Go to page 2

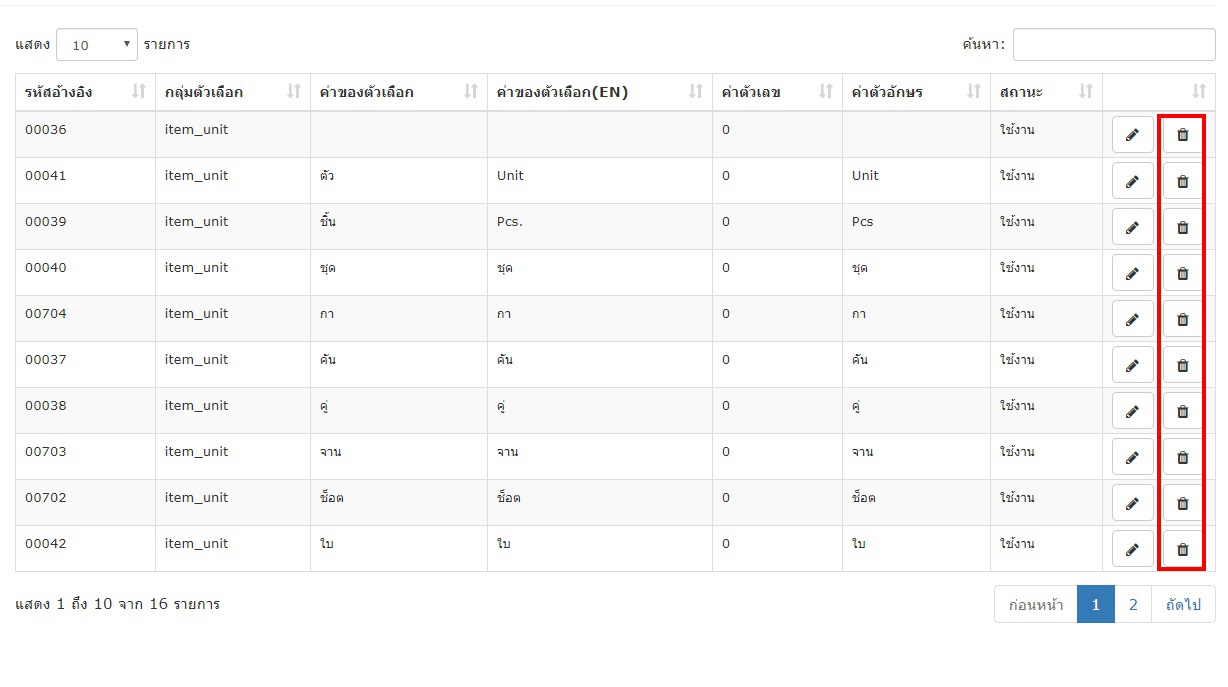click(x=1133, y=604)
